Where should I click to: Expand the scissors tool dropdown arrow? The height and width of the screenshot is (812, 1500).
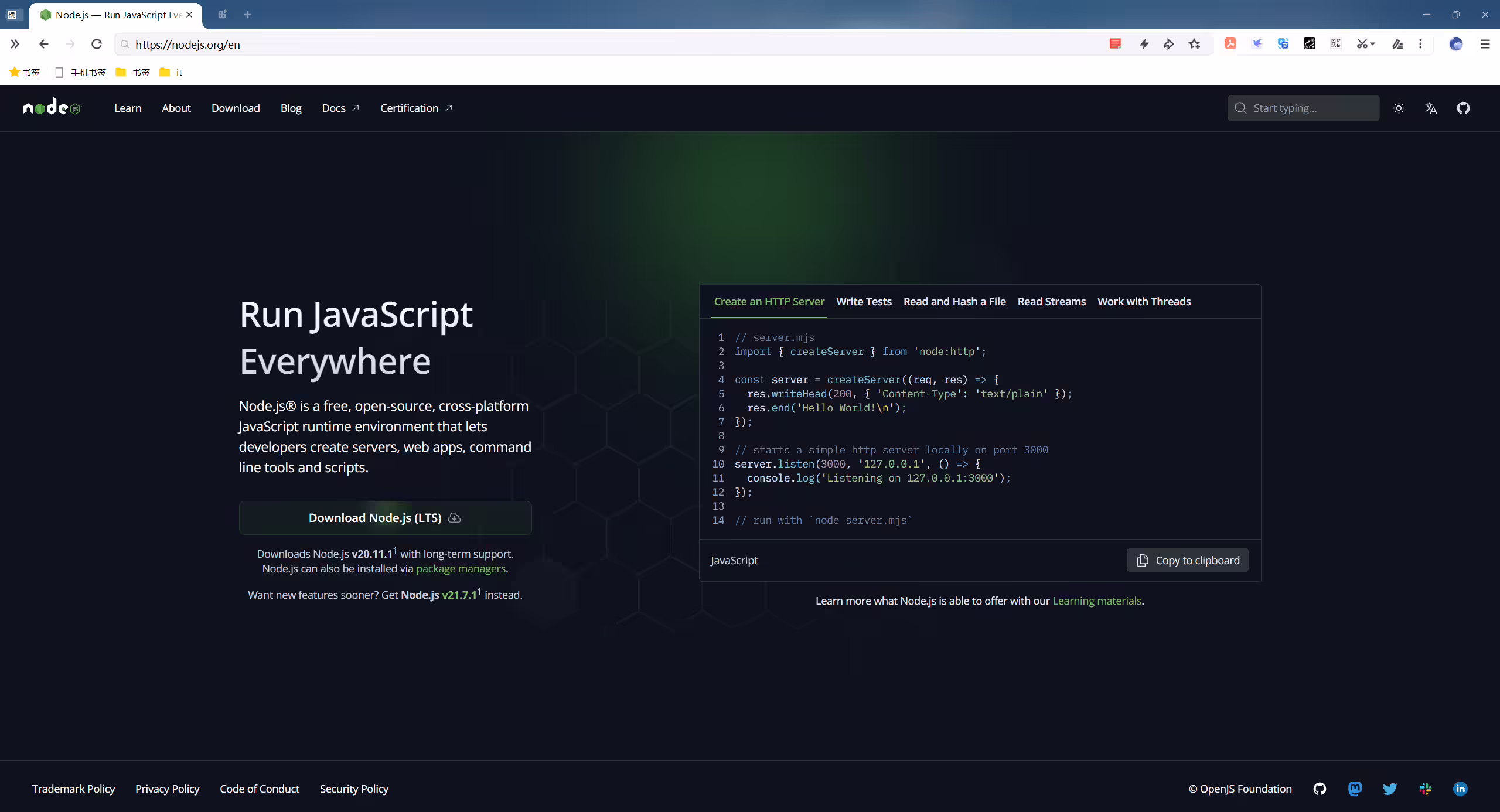click(1372, 44)
